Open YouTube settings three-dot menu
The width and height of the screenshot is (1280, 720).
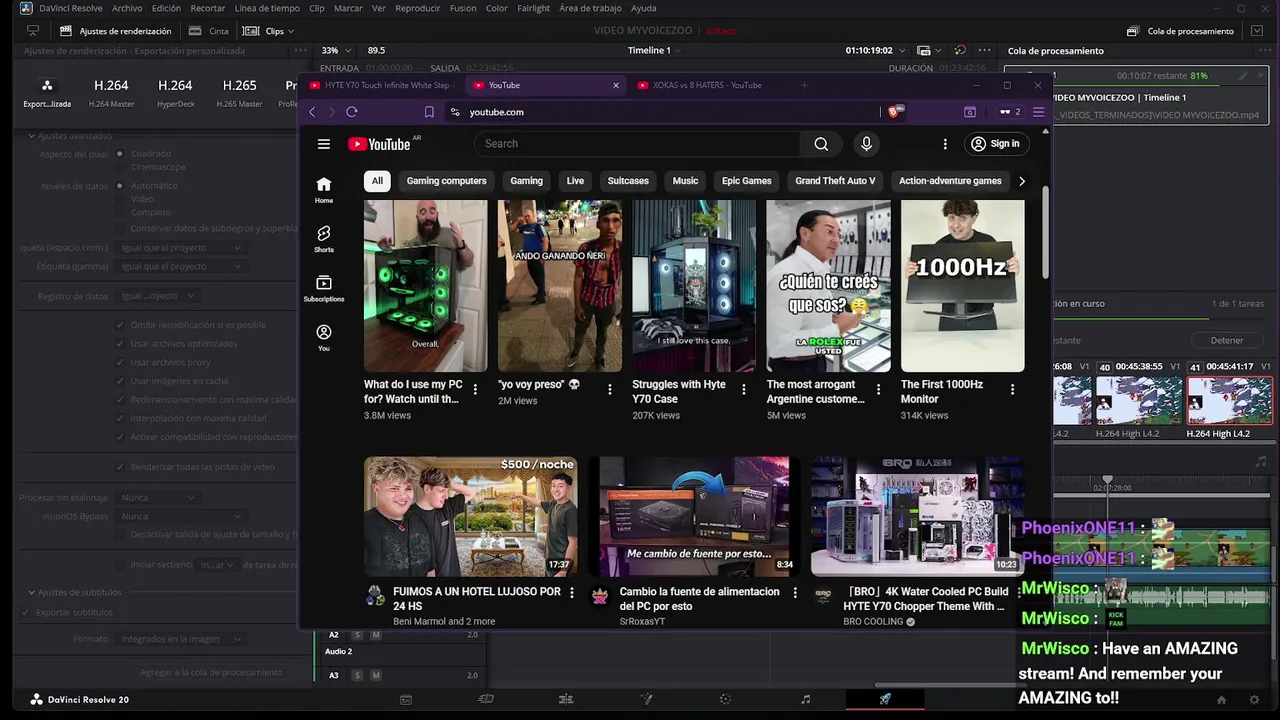point(945,144)
